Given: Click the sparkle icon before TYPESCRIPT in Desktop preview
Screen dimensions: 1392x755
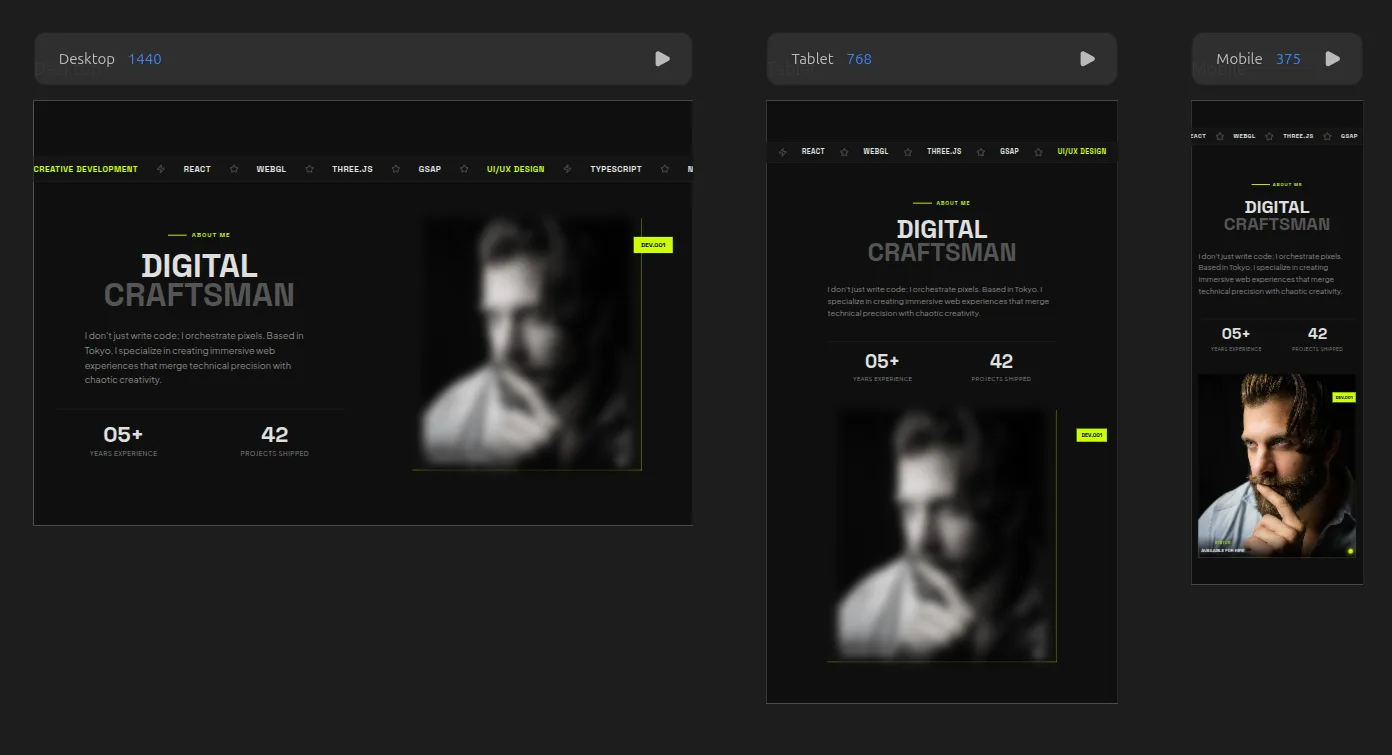Looking at the screenshot, I should click(x=568, y=169).
